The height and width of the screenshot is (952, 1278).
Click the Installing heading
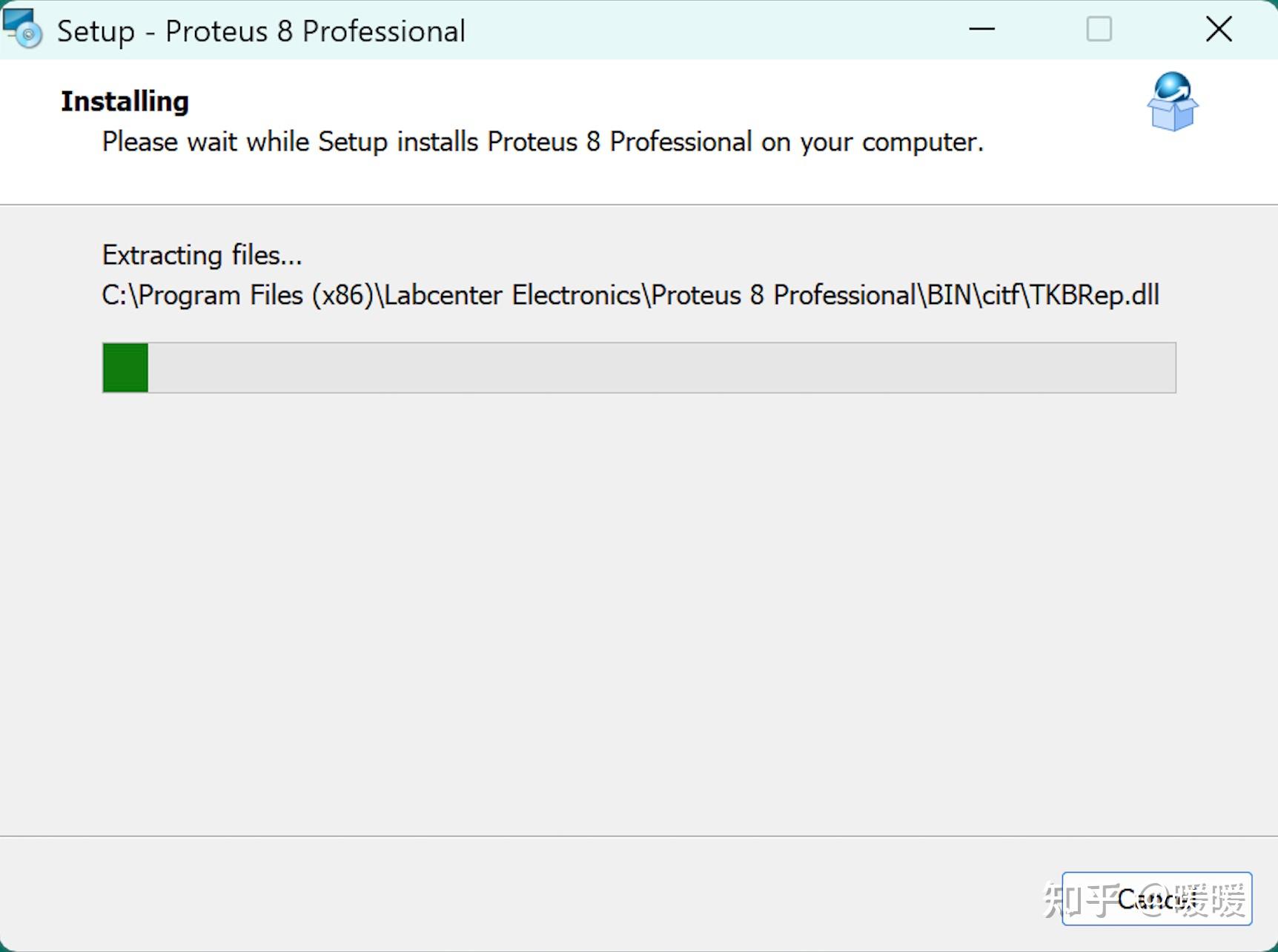coord(124,101)
